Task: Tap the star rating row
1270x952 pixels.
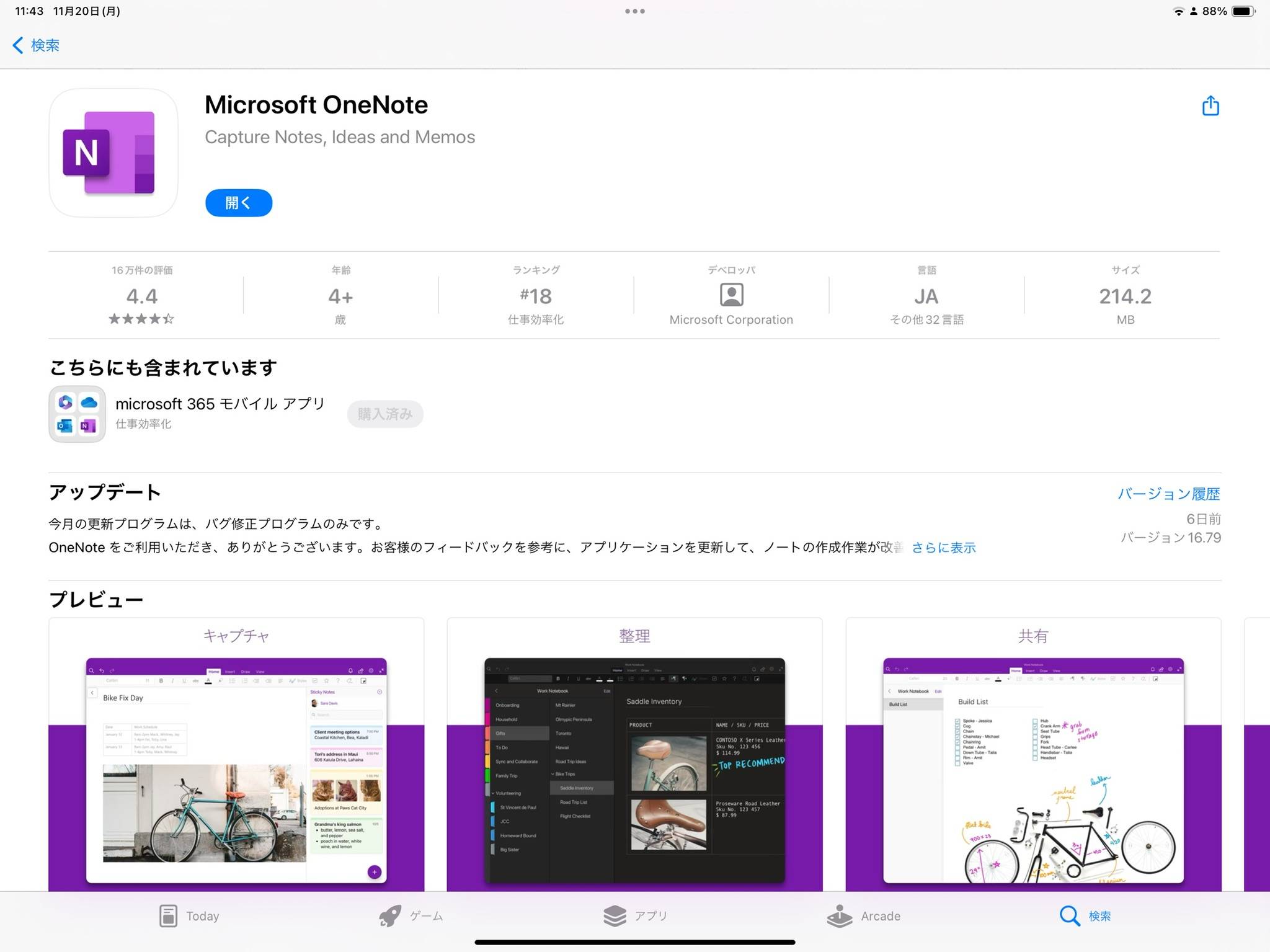Action: tap(141, 319)
